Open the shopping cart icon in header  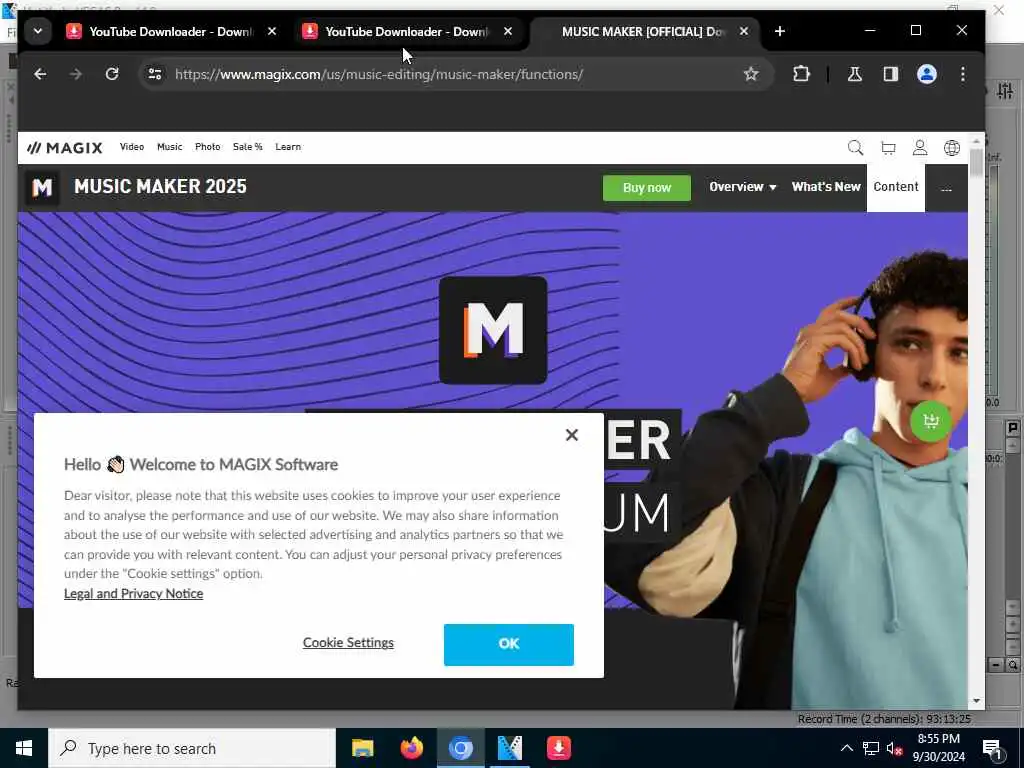888,148
